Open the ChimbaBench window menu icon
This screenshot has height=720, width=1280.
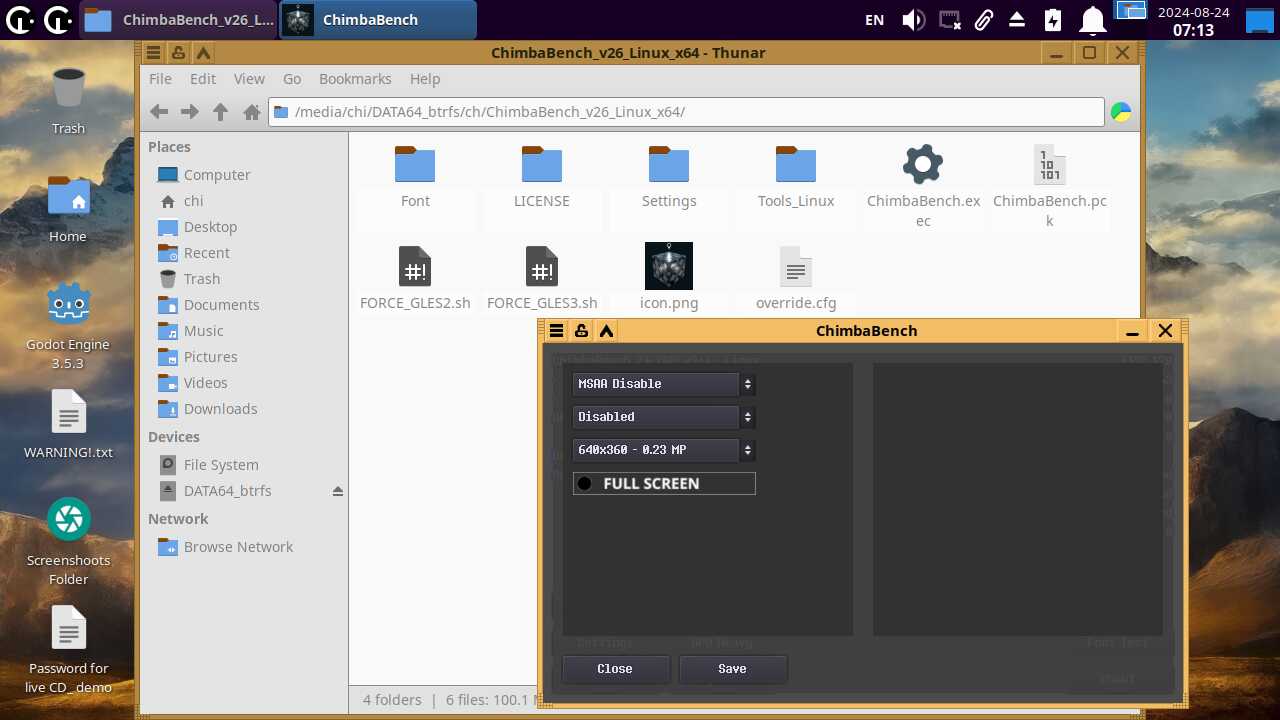(x=557, y=331)
